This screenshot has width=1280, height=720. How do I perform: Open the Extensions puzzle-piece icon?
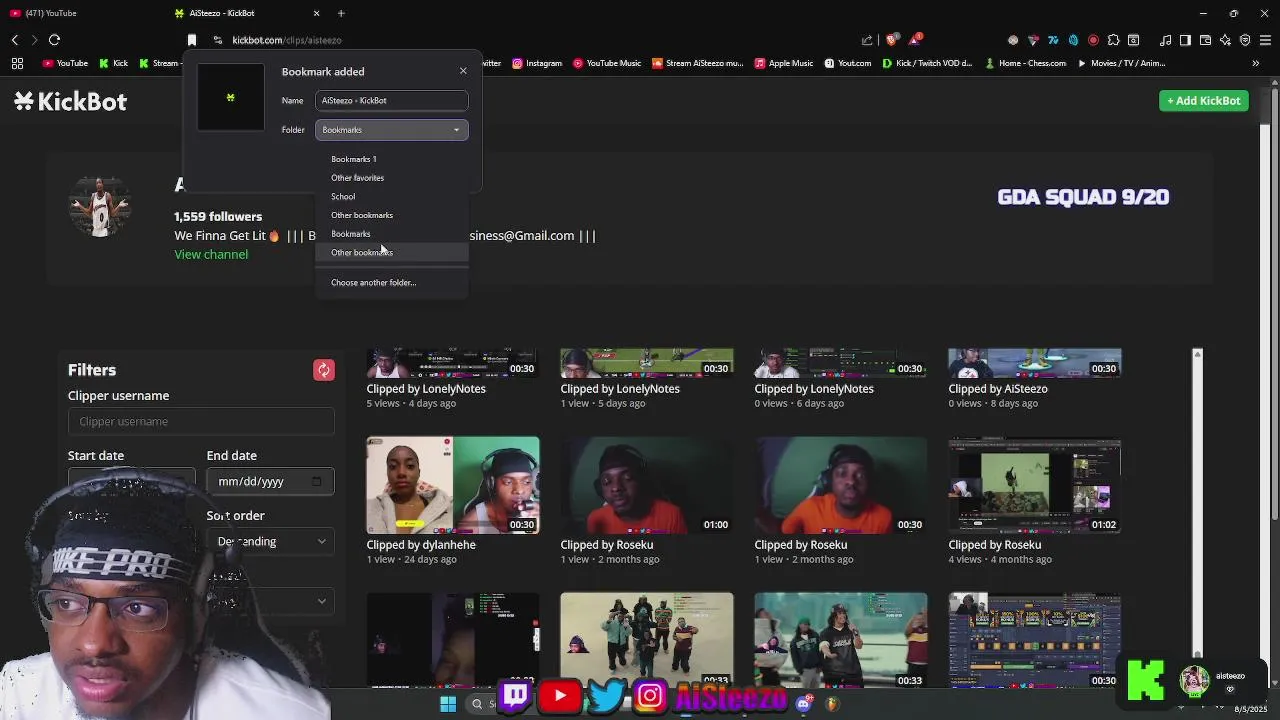(1113, 40)
